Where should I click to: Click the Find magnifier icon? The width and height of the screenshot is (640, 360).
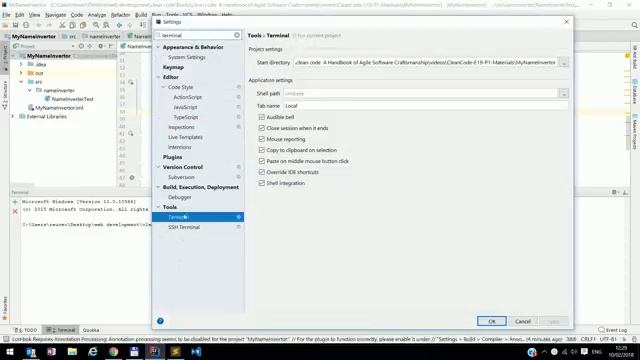click(x=96, y=25)
